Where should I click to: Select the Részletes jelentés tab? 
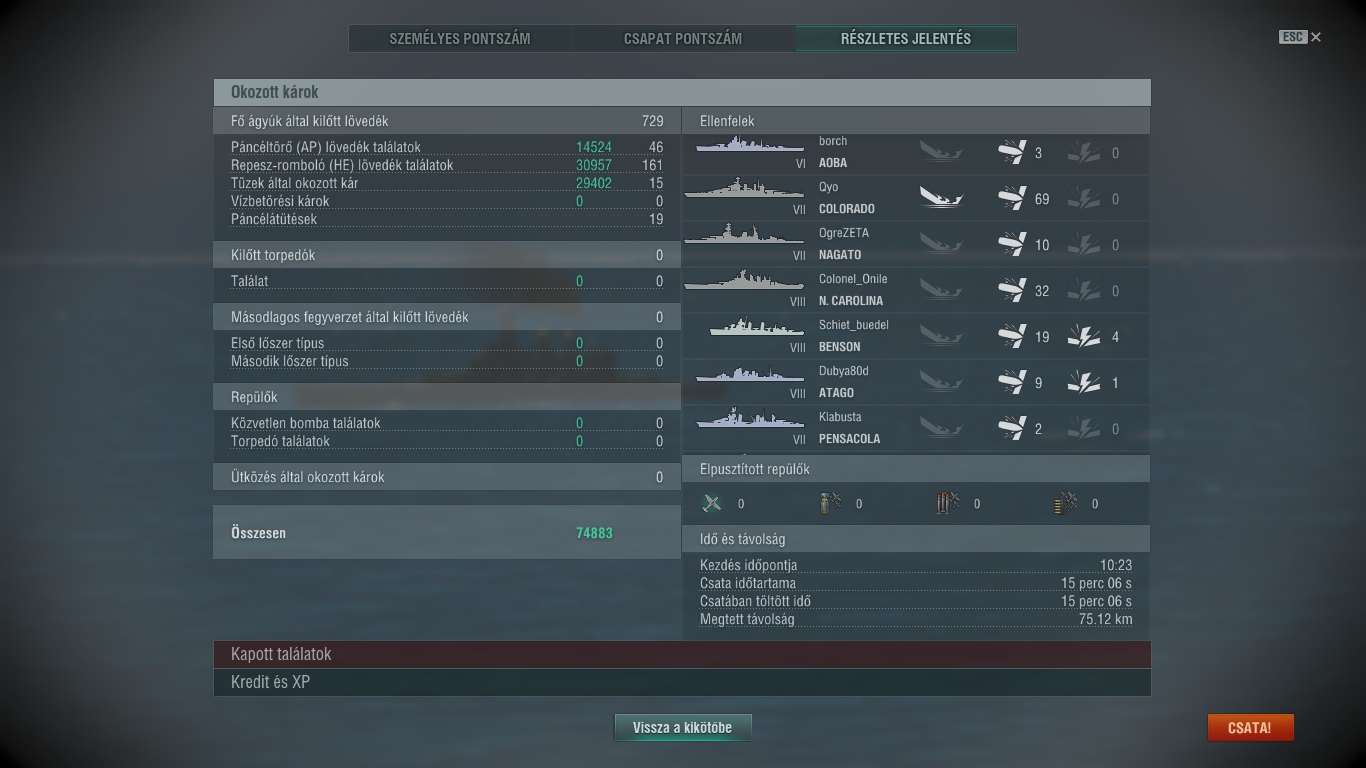coord(906,39)
